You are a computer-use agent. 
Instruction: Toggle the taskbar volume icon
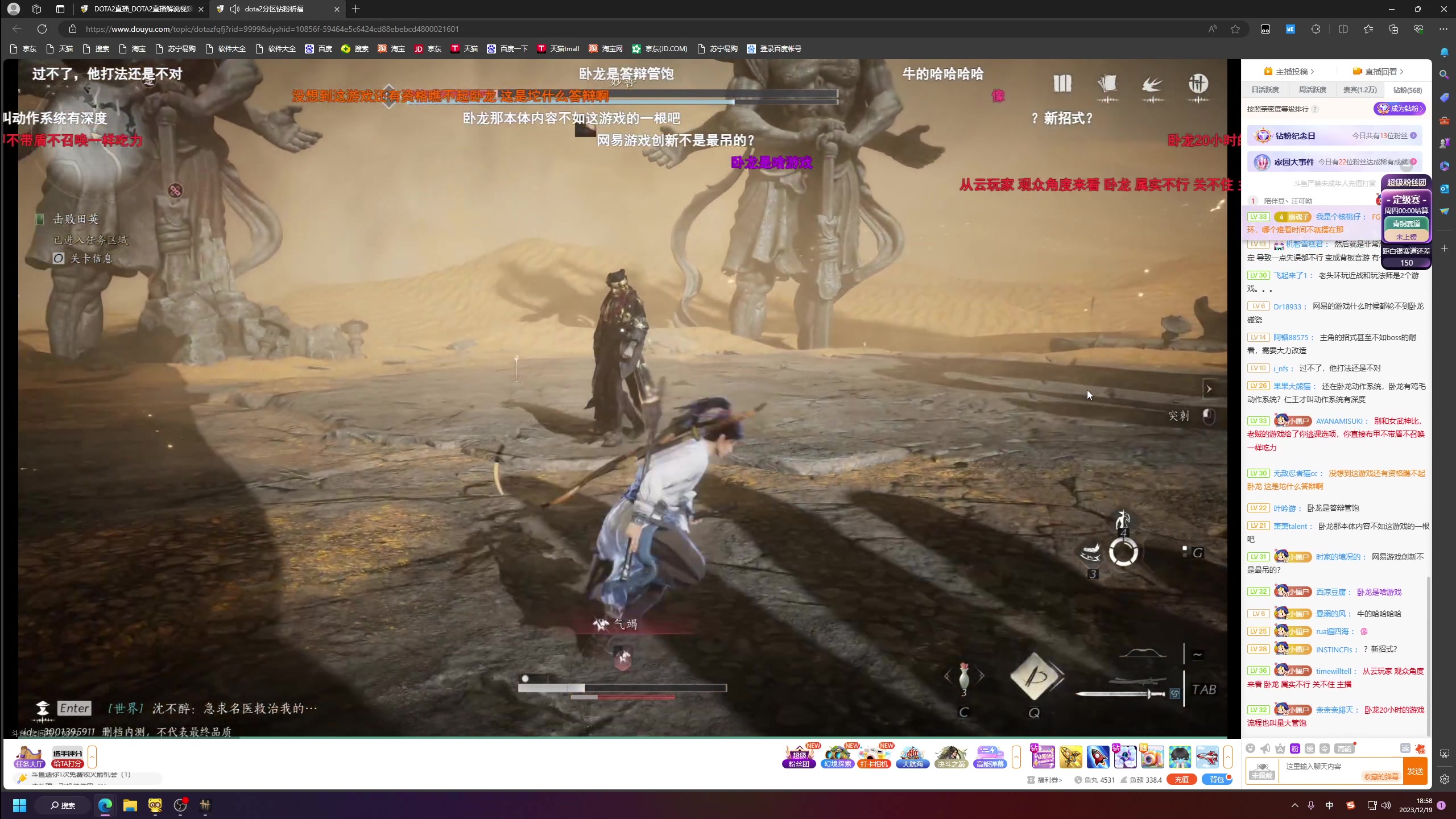(1386, 805)
